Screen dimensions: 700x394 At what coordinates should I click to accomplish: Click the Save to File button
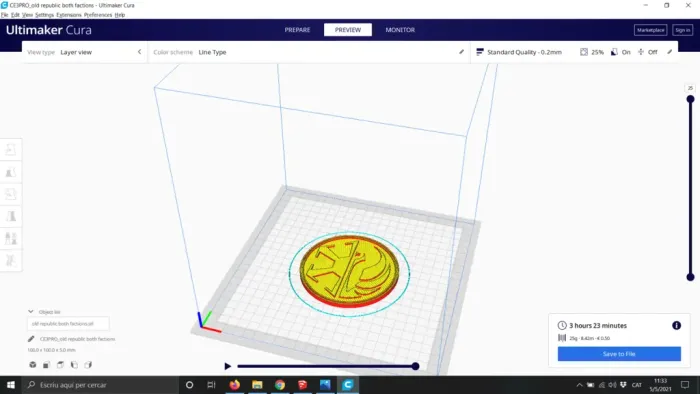619,354
